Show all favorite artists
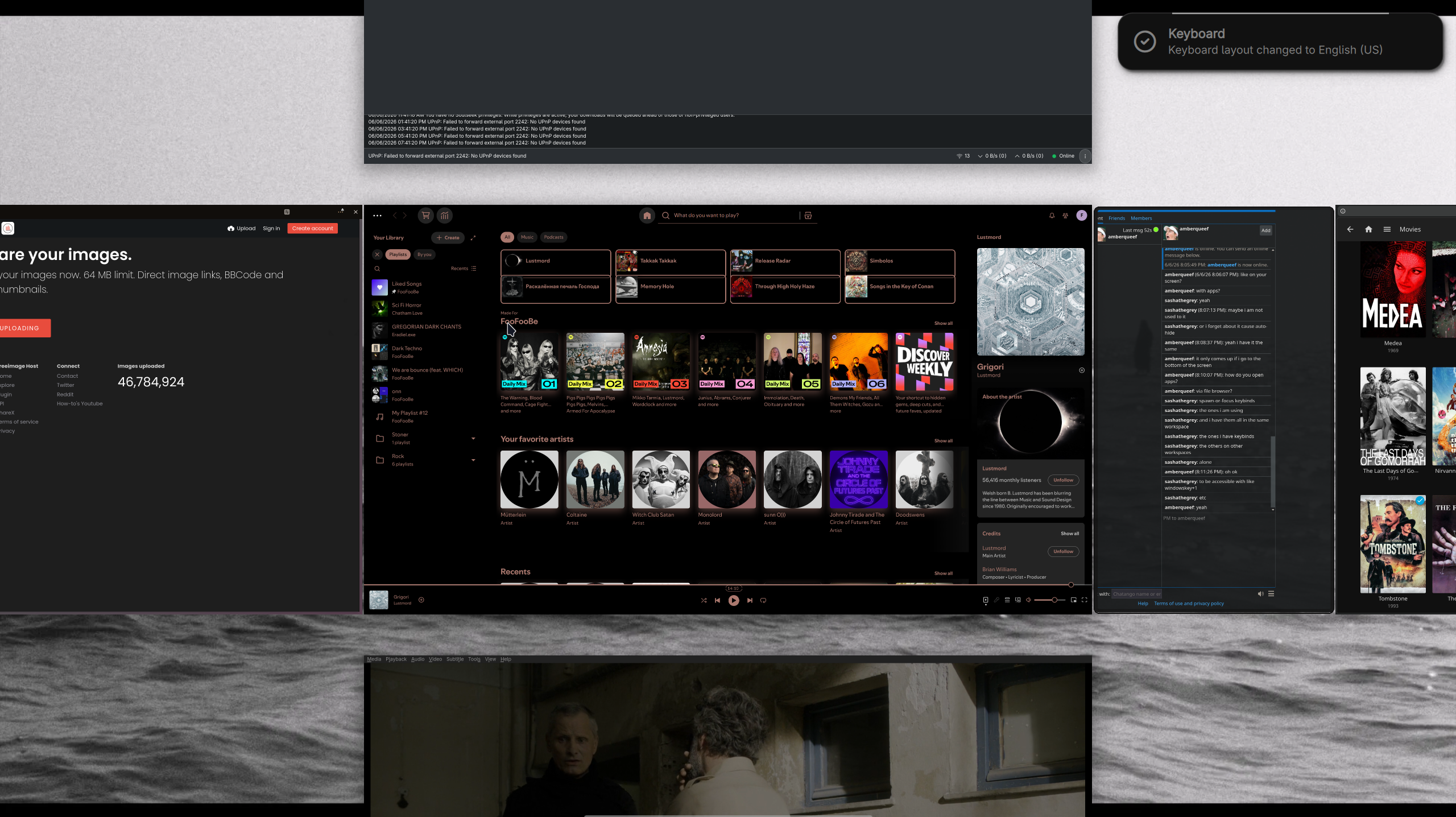The height and width of the screenshot is (817, 1456). click(943, 441)
